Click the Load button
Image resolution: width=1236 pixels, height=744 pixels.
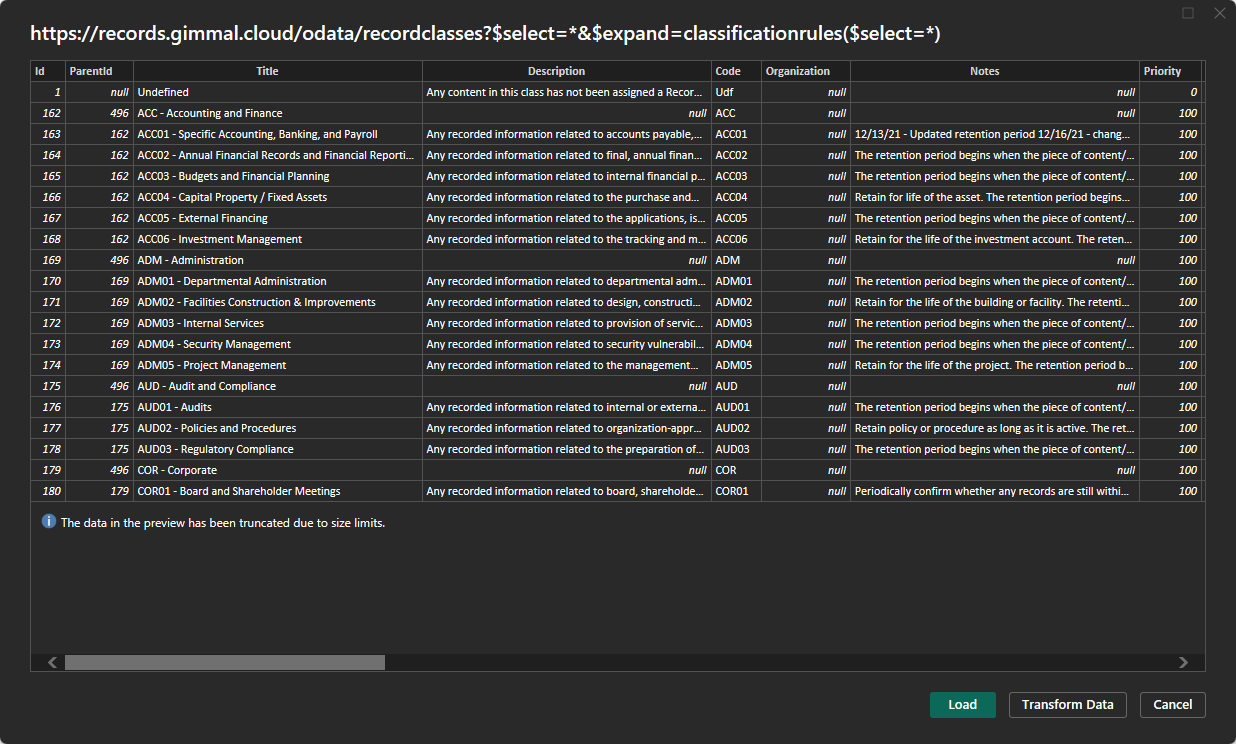click(962, 705)
